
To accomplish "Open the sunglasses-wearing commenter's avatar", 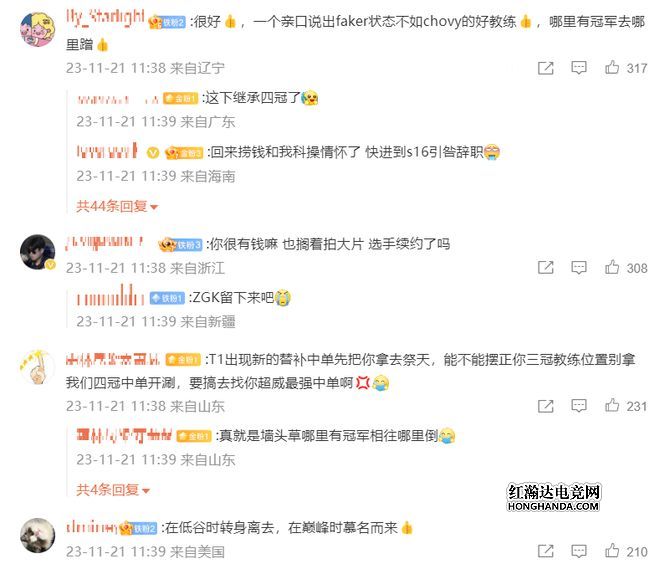I will pyautogui.click(x=37, y=252).
